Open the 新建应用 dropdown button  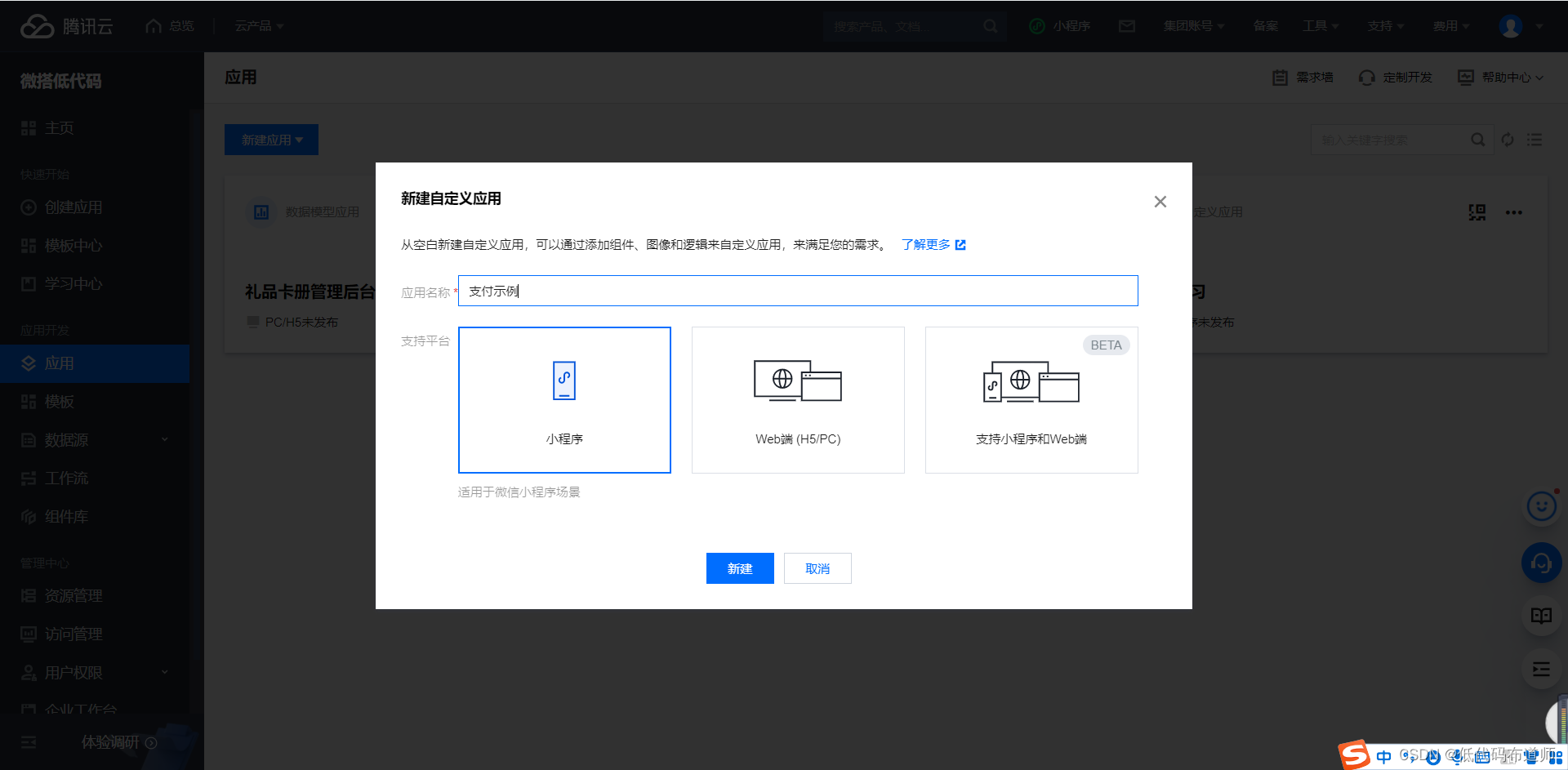tap(271, 140)
